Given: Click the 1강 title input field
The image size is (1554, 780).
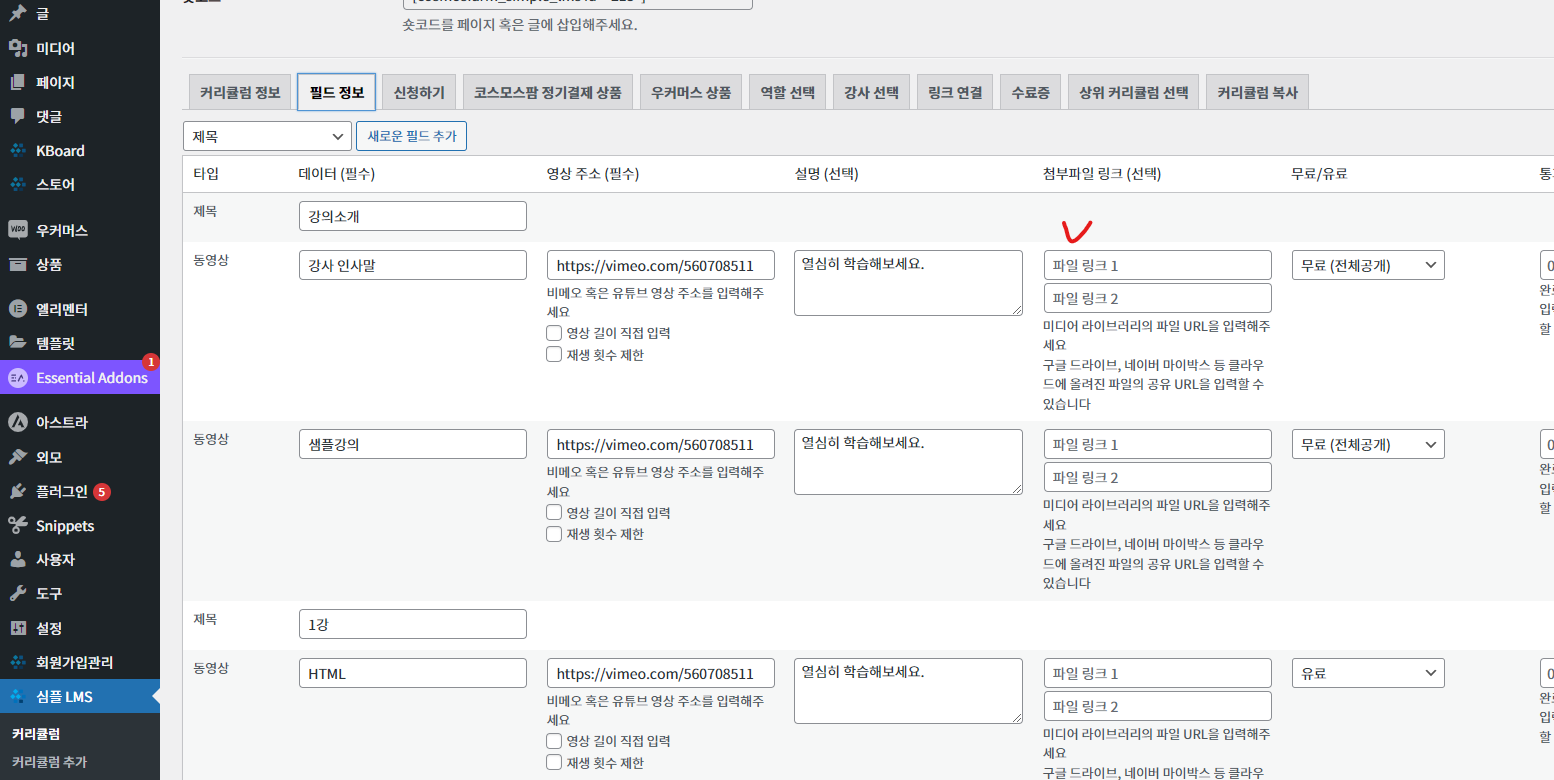Looking at the screenshot, I should tap(412, 624).
